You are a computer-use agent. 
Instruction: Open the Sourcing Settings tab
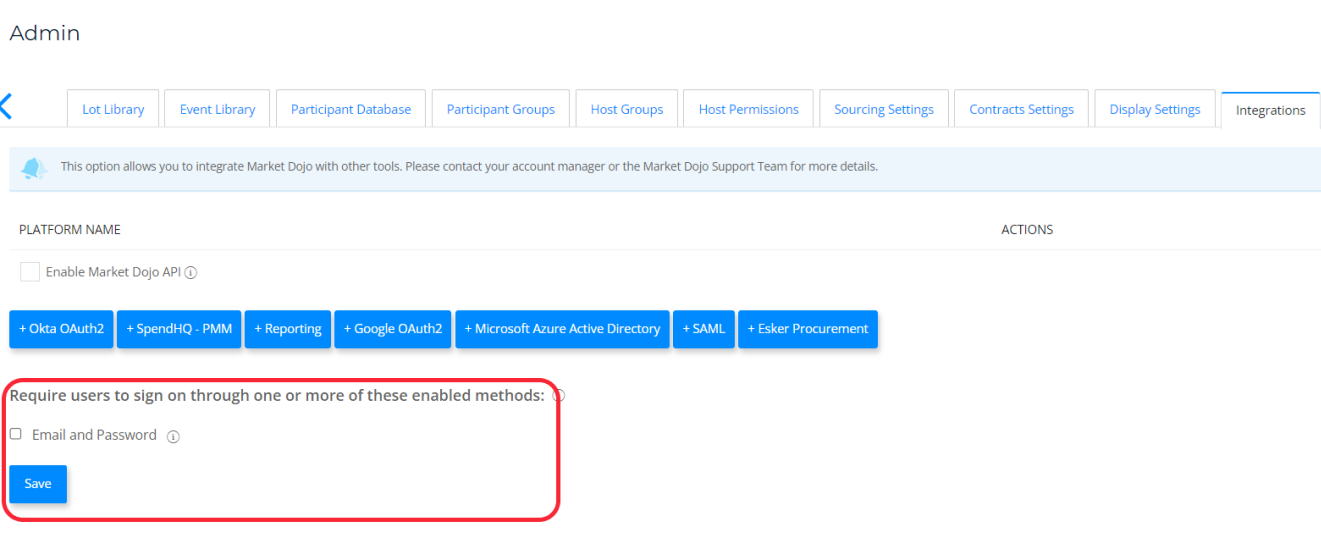(x=883, y=109)
